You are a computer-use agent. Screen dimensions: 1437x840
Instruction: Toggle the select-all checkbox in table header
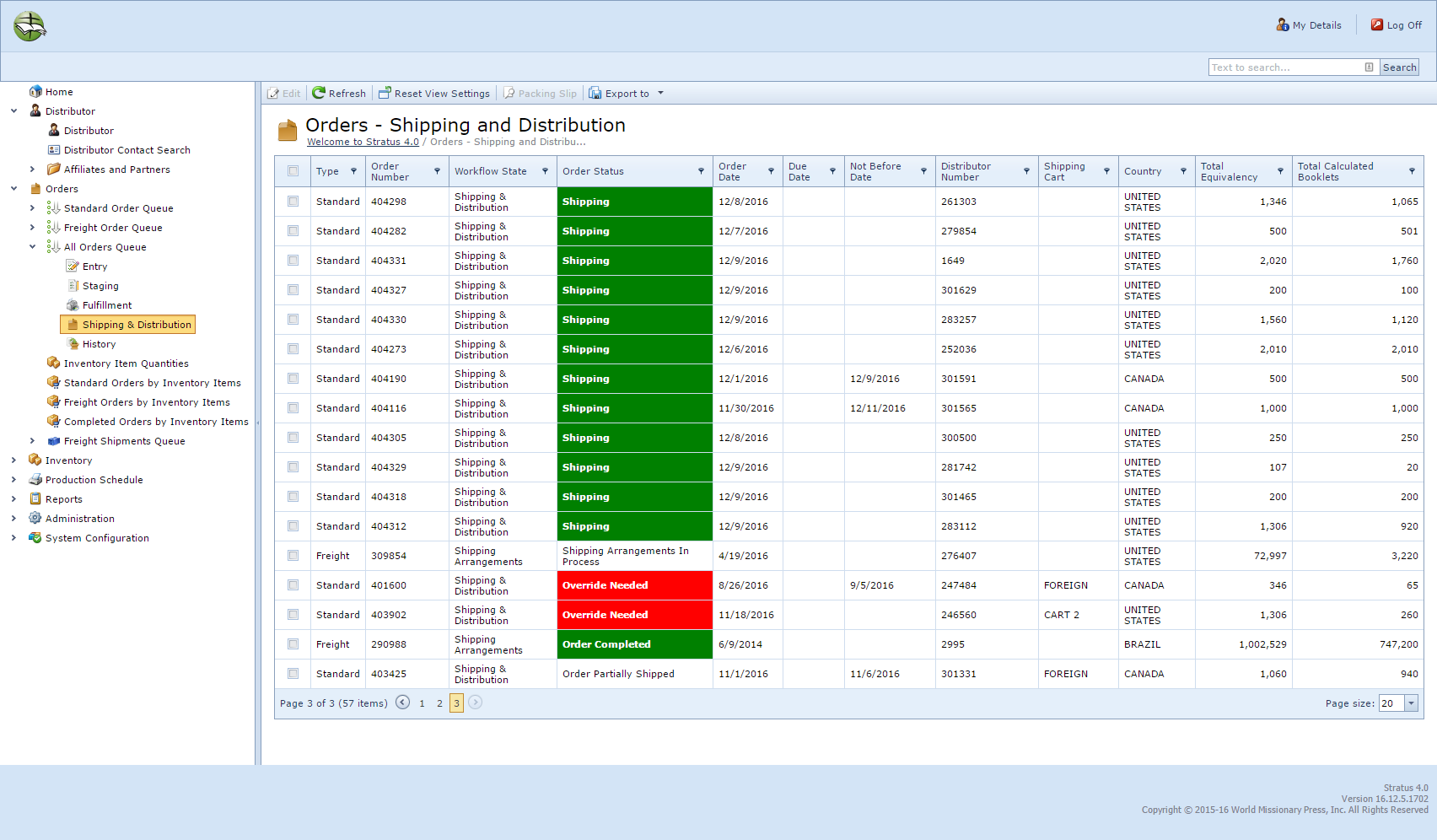[293, 170]
